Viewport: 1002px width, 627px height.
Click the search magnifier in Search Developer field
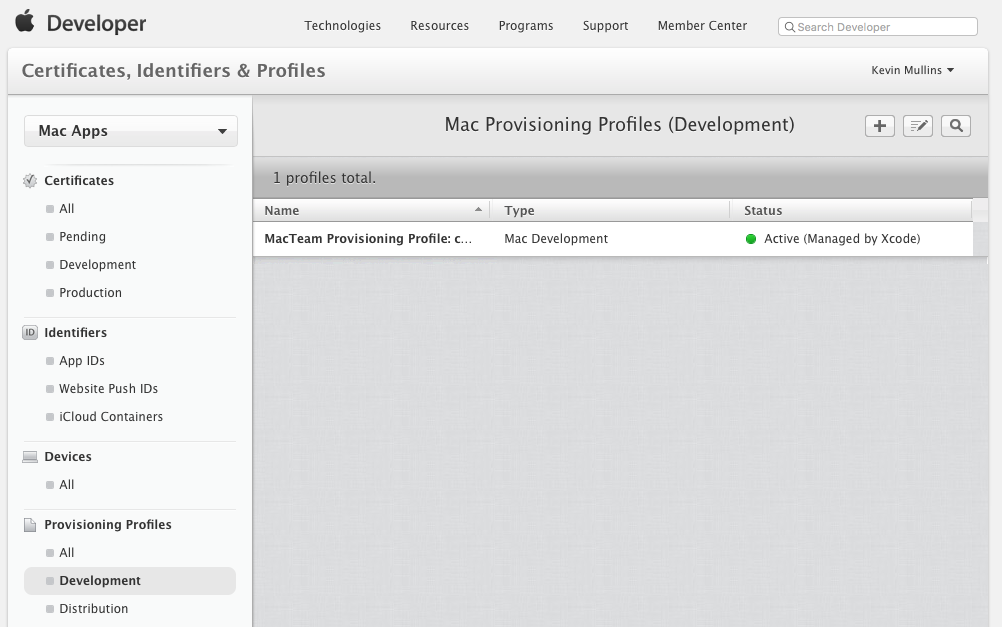point(790,27)
